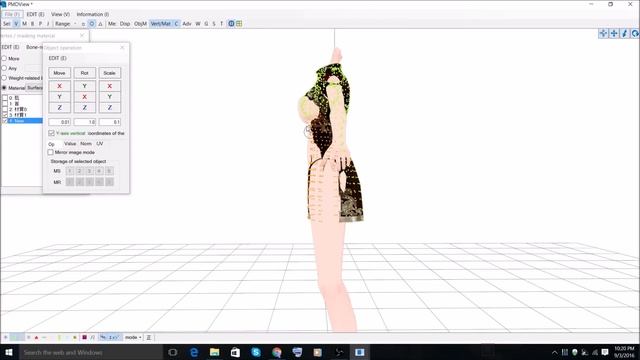Open Microsoft Edge from taskbar
The width and height of the screenshot is (640, 360).
pos(194,352)
